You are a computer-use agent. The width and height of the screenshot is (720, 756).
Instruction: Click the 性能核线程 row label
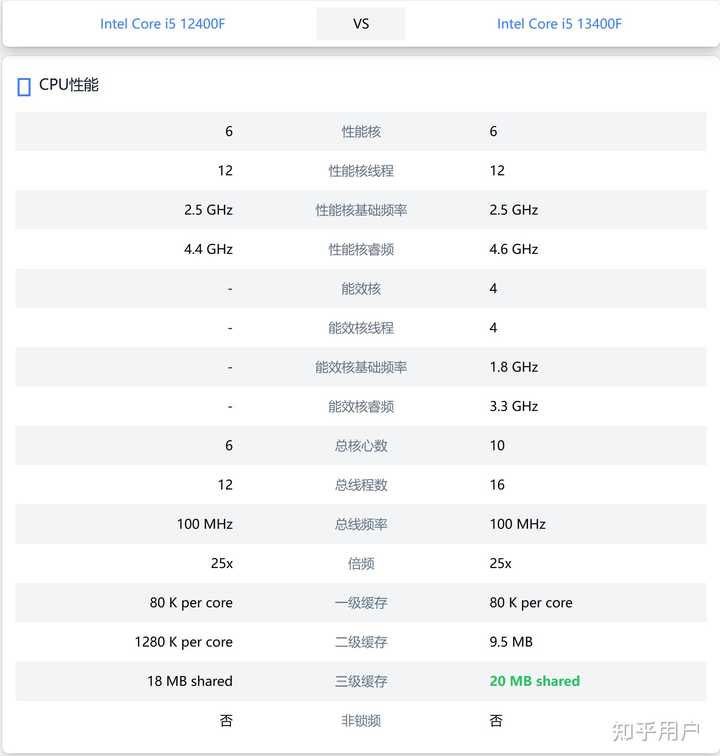[x=361, y=171]
